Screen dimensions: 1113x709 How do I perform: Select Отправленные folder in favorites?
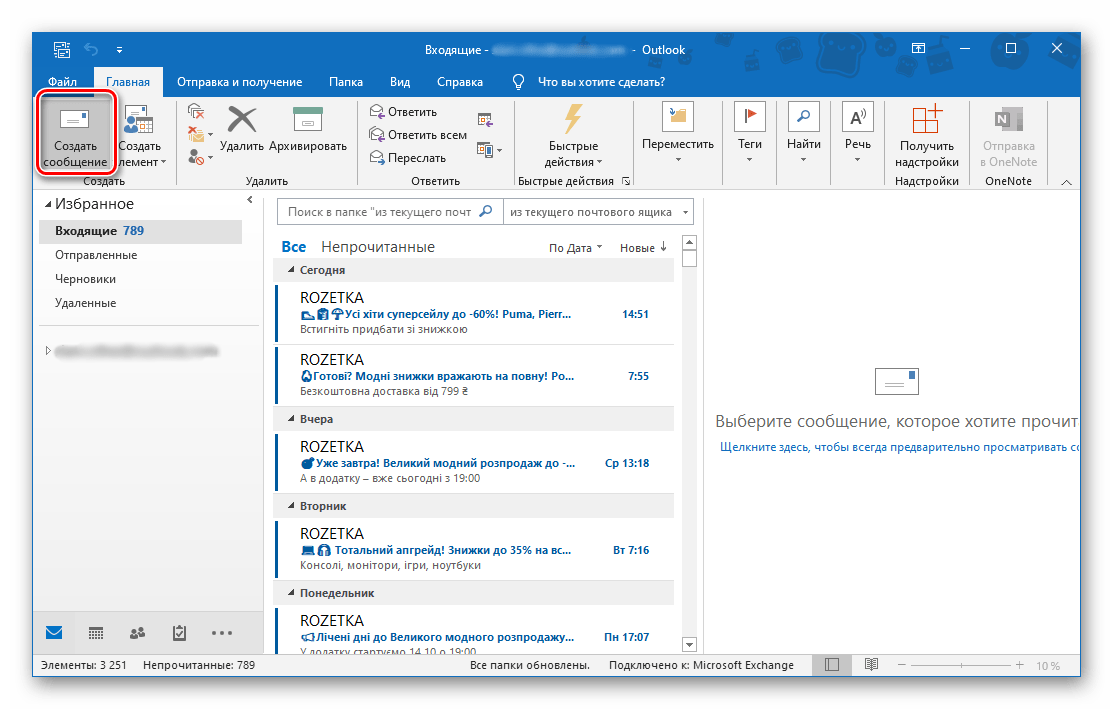[x=96, y=255]
